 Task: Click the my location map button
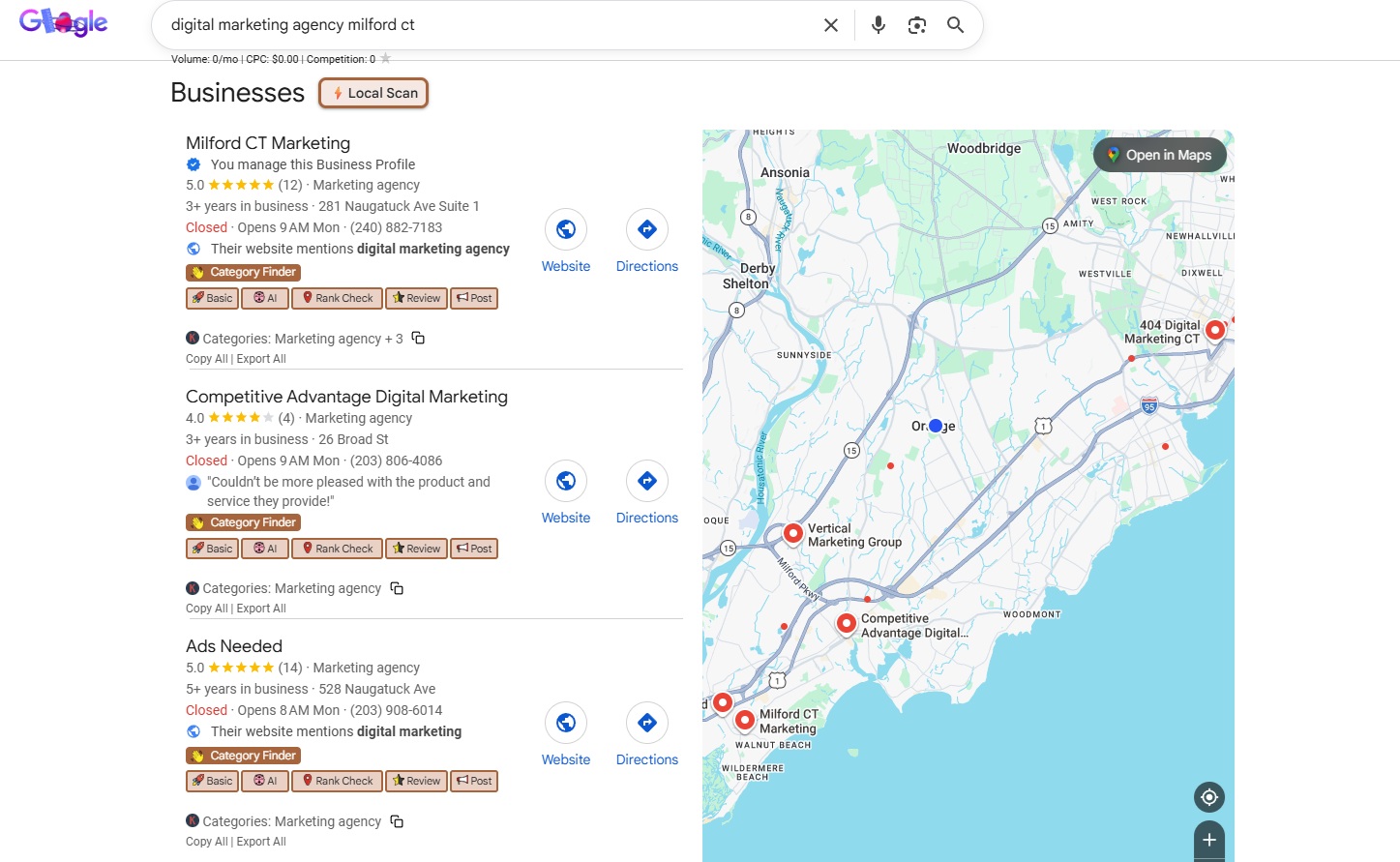1208,797
